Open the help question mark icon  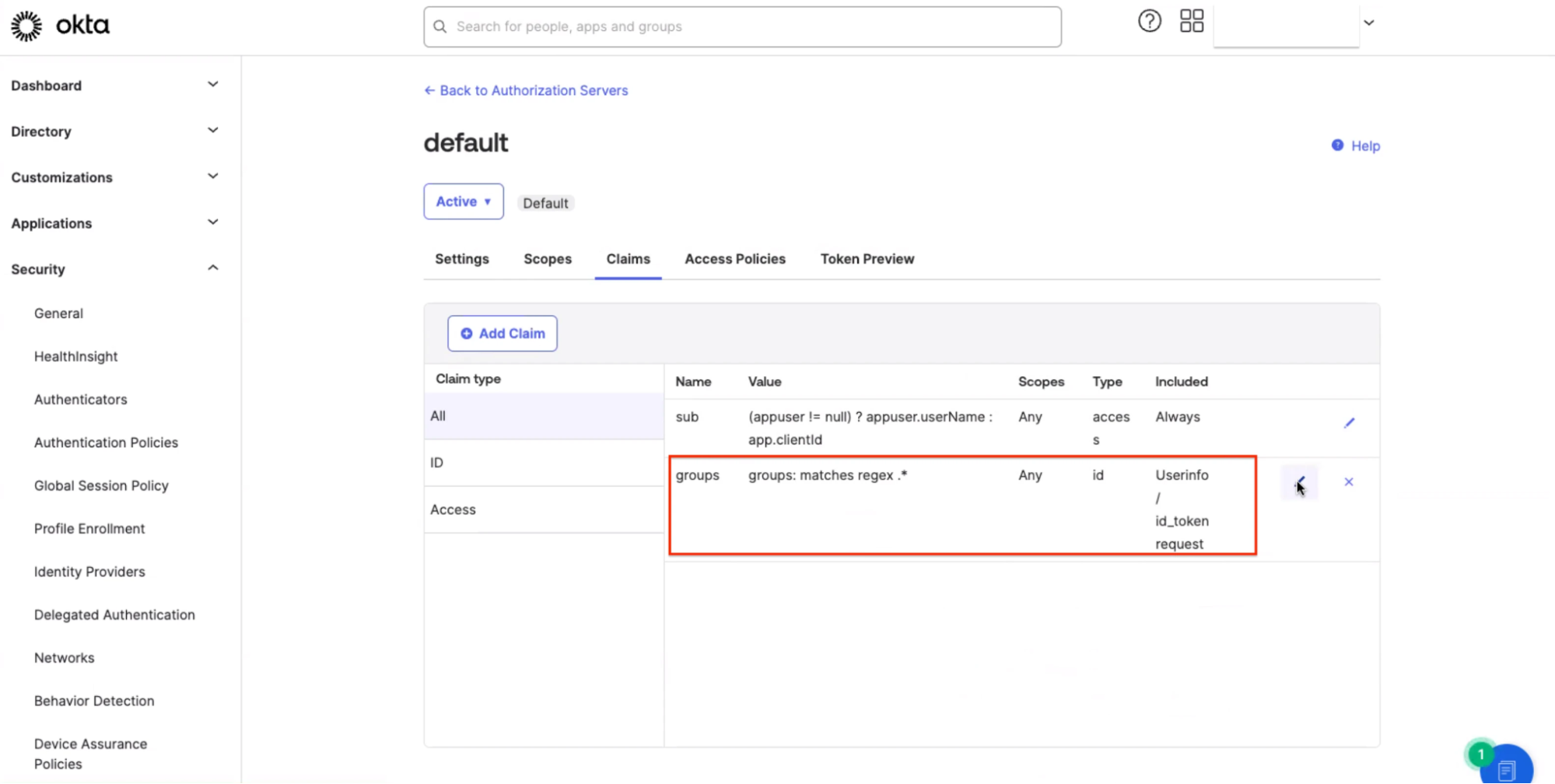(1149, 21)
